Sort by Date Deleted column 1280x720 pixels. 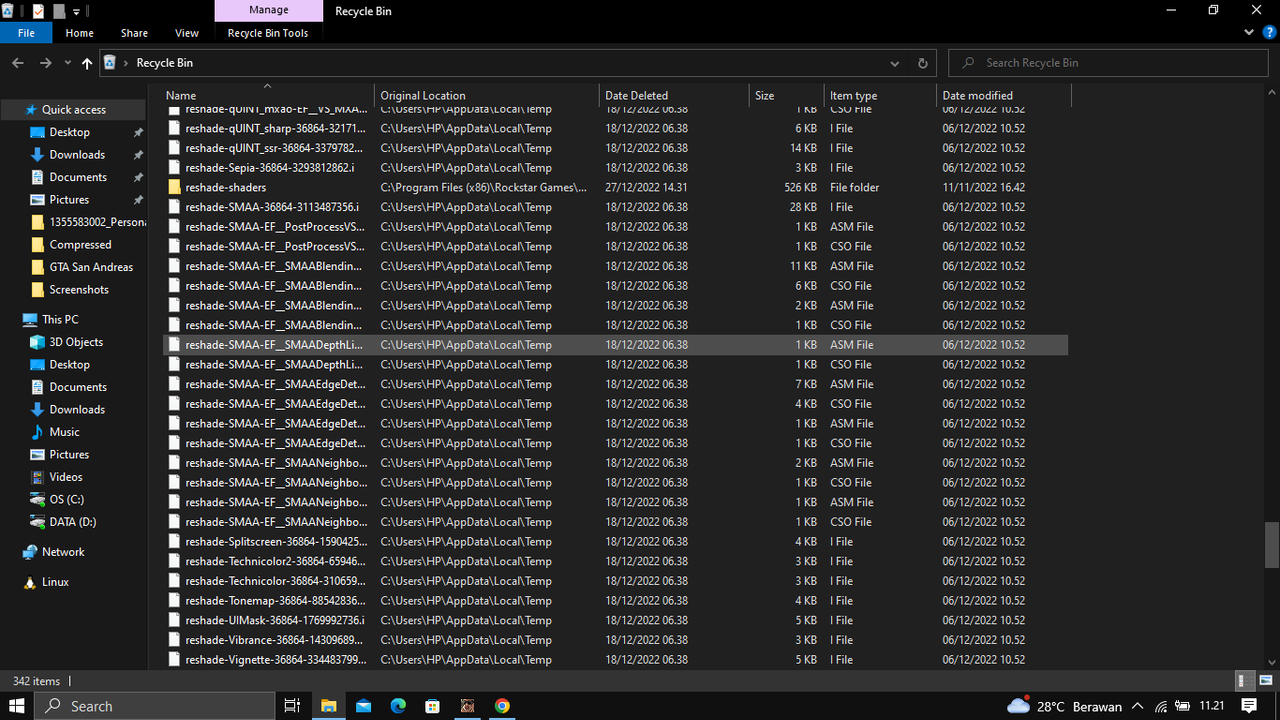[675, 95]
